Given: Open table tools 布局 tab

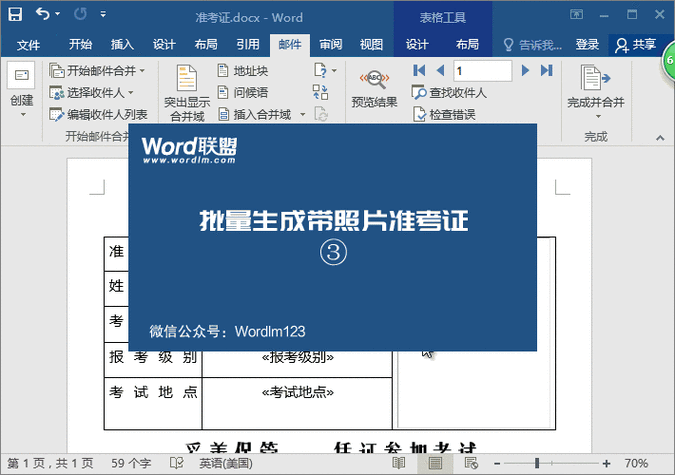Looking at the screenshot, I should pyautogui.click(x=467, y=44).
